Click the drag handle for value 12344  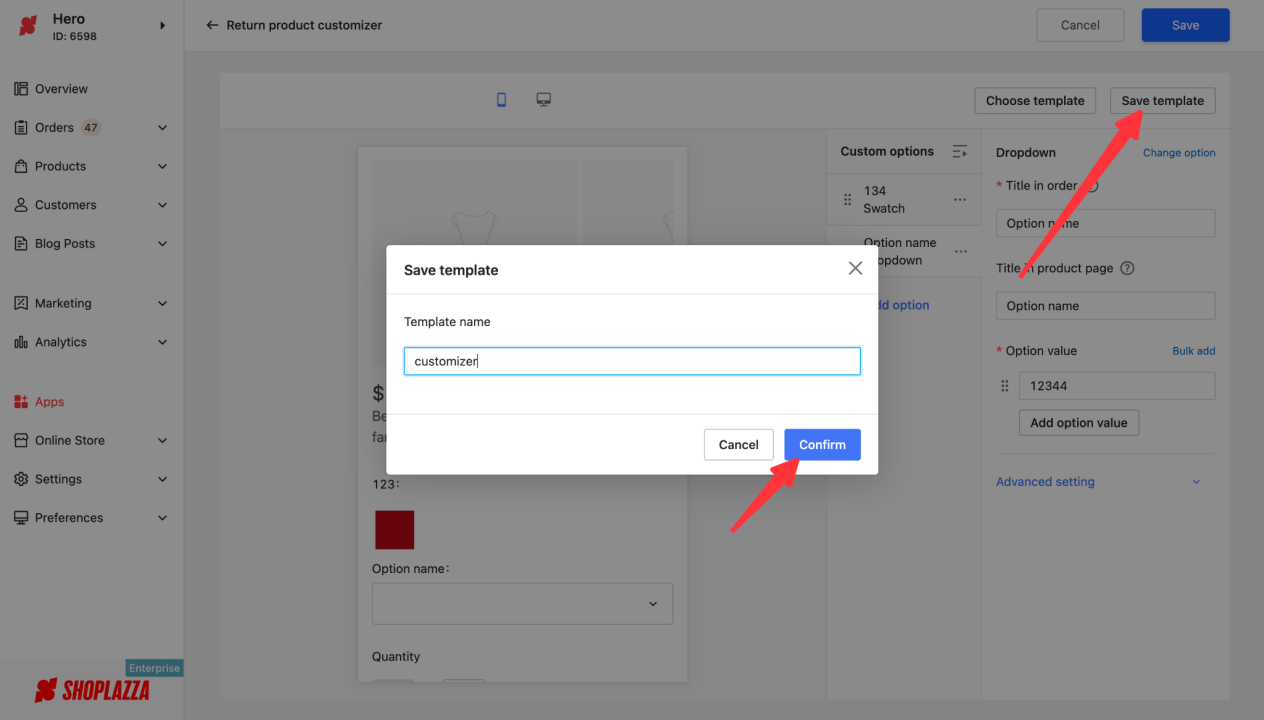[1005, 386]
